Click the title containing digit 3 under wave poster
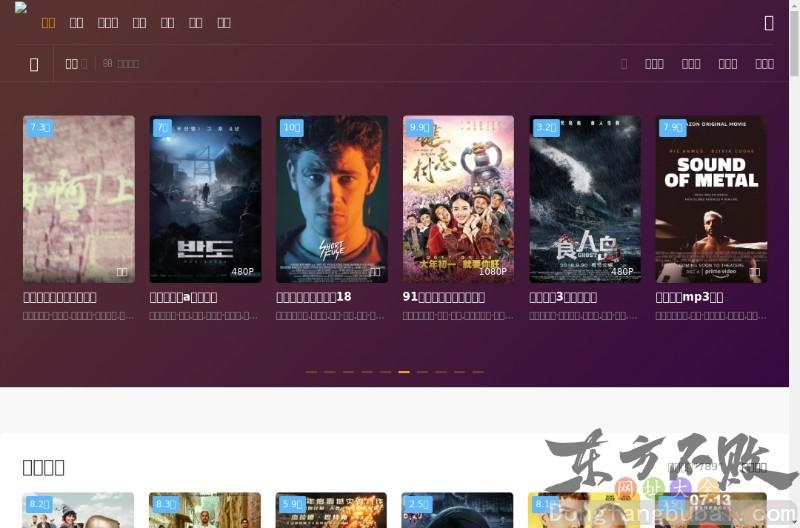Screen dimensions: 800x528 click(x=563, y=297)
